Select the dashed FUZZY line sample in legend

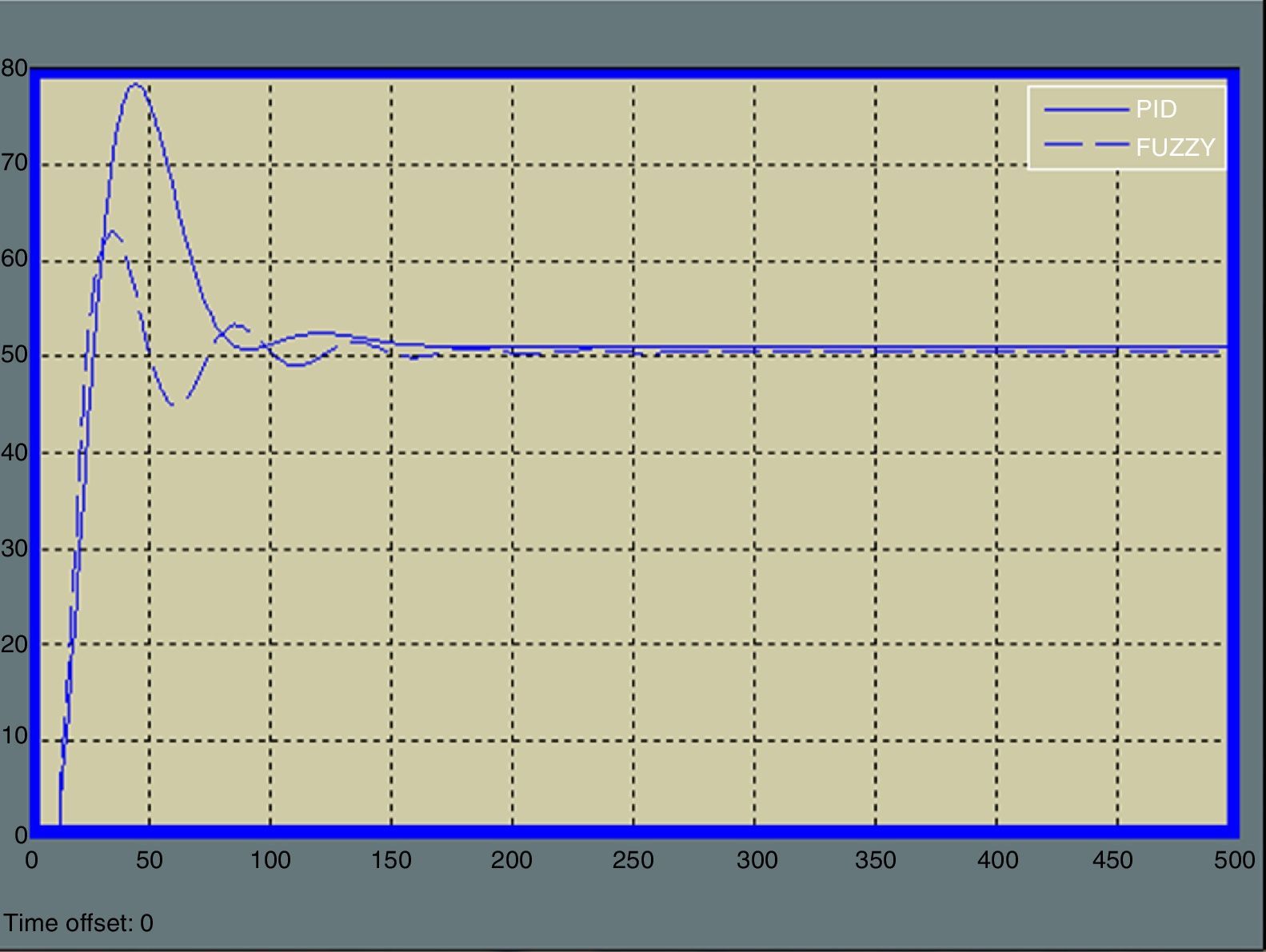(x=1084, y=145)
